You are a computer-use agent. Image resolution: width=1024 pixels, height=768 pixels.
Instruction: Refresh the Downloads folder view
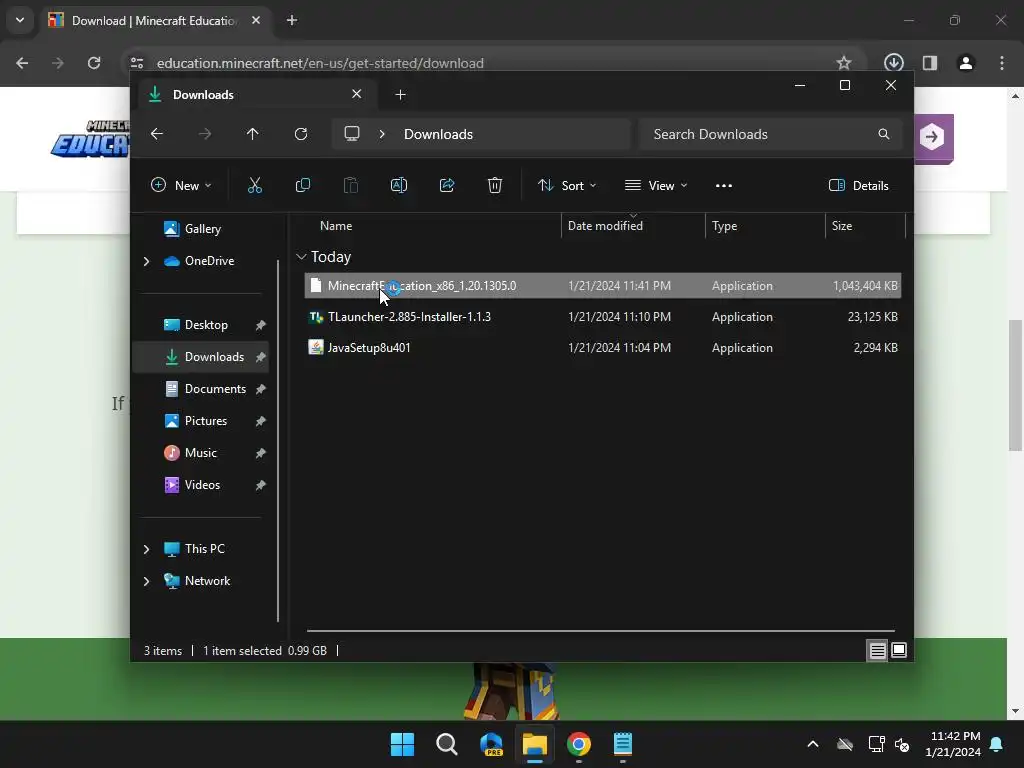[300, 134]
